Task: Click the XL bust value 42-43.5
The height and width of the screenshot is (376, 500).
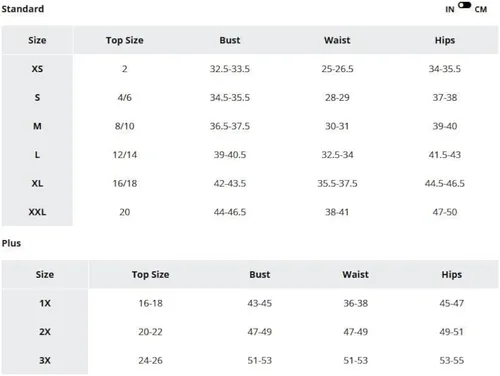Action: point(230,183)
